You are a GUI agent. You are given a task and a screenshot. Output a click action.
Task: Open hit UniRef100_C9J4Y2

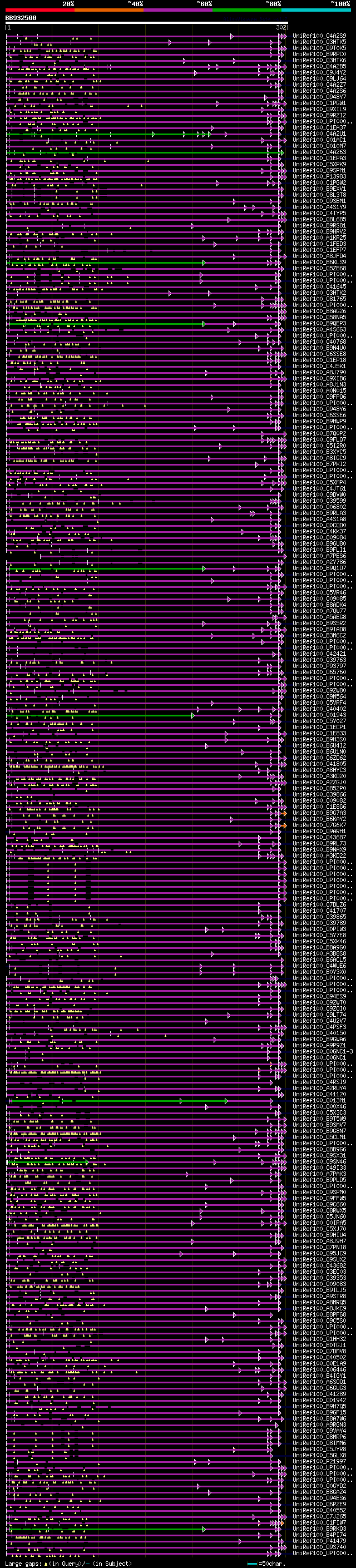(319, 72)
